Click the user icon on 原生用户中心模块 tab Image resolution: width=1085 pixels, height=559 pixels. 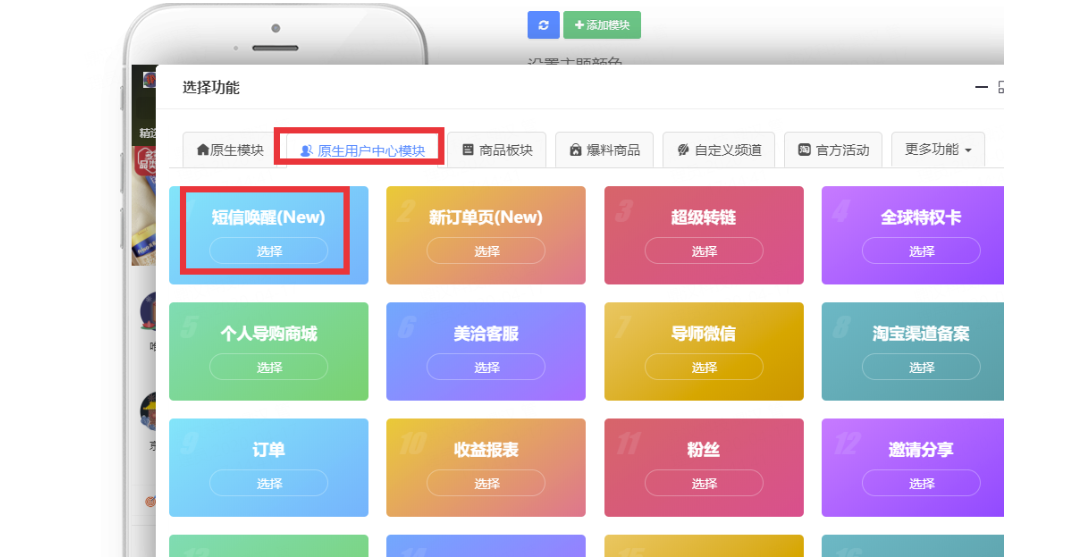[306, 150]
